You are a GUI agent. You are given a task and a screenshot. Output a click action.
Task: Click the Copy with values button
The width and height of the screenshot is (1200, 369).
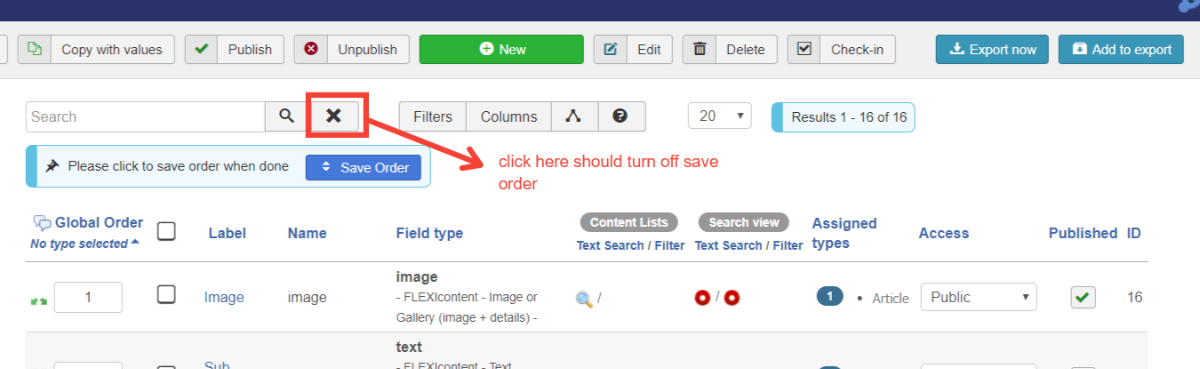coord(97,49)
